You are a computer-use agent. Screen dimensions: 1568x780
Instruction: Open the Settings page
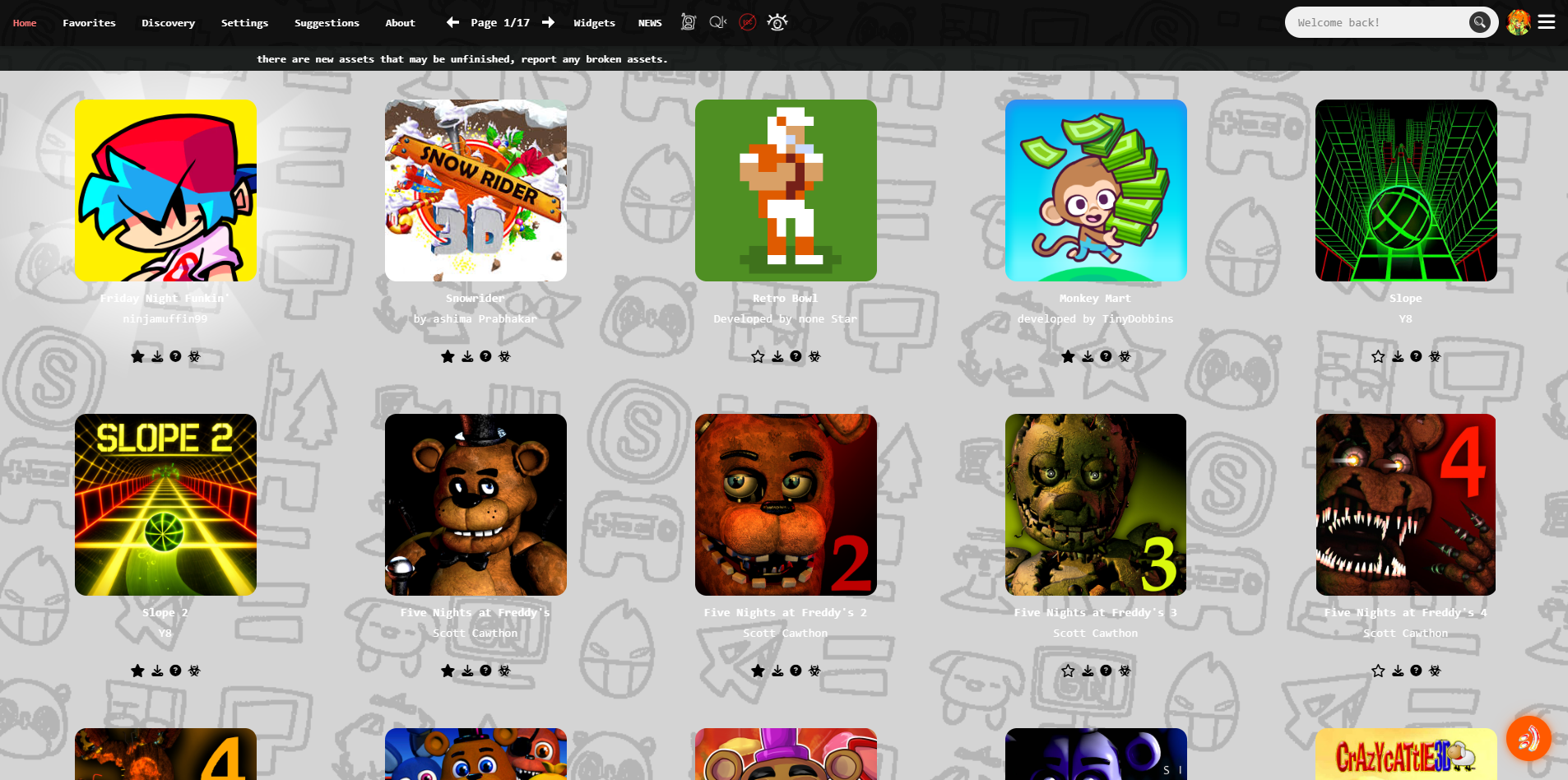[x=244, y=23]
